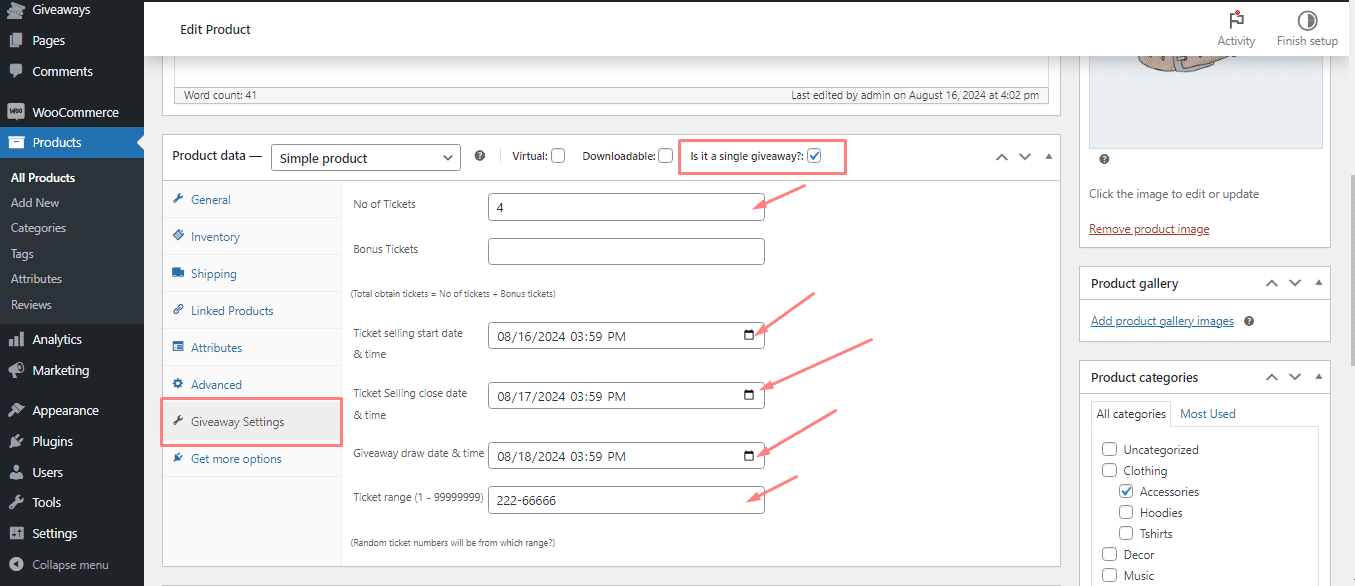Click the Giveaways sidebar icon
1355x586 pixels.
point(16,10)
